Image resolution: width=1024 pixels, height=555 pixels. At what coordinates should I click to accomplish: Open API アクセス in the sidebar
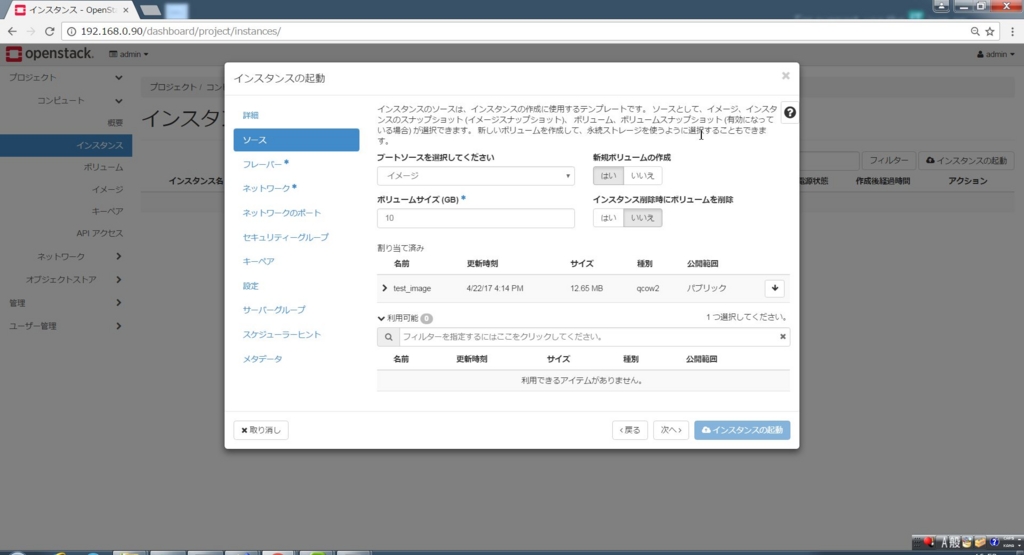coord(99,233)
